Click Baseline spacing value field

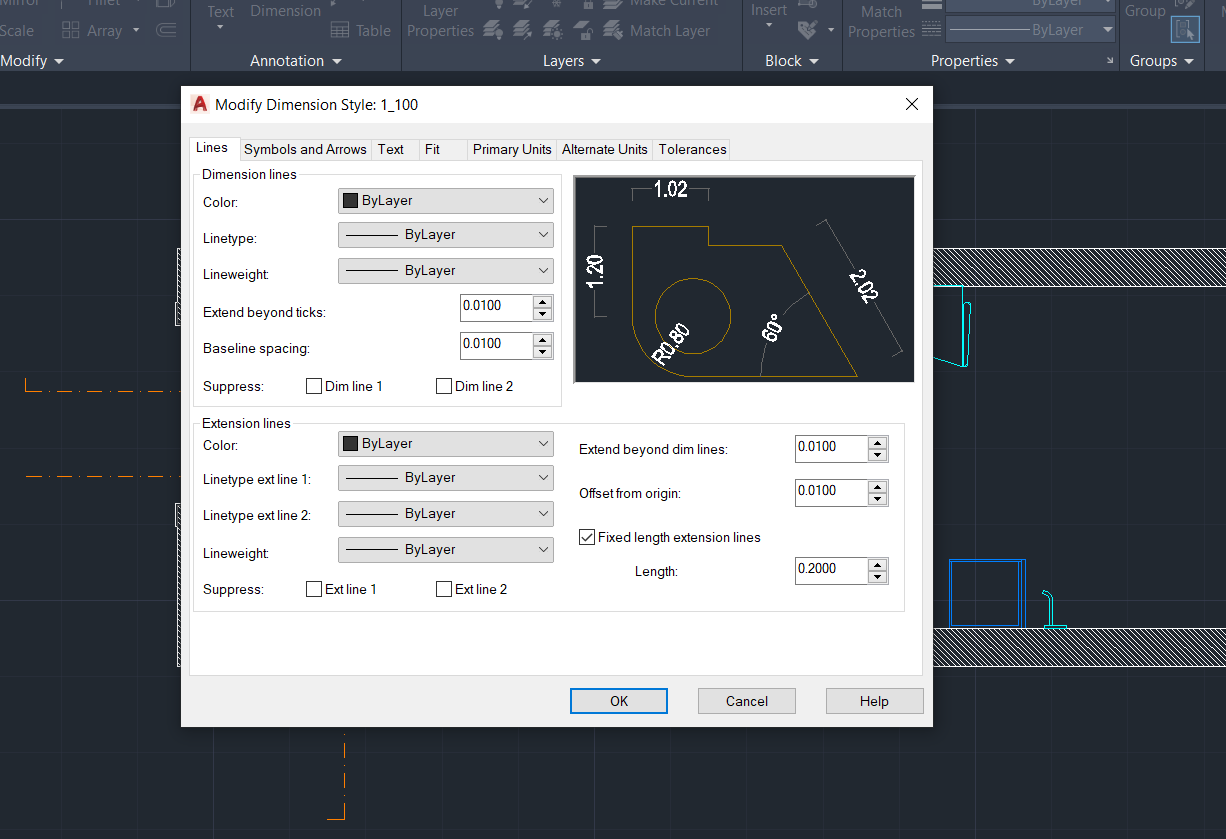click(496, 345)
